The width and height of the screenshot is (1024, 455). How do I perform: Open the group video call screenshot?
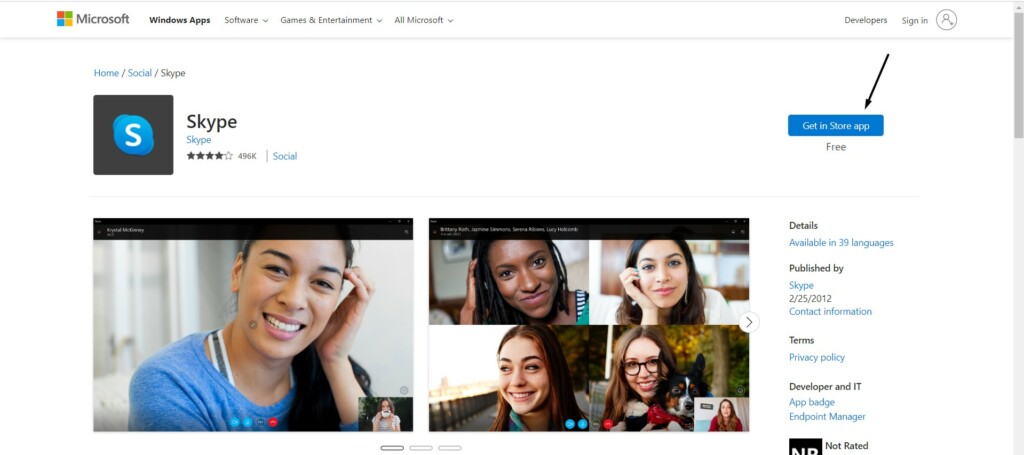589,325
